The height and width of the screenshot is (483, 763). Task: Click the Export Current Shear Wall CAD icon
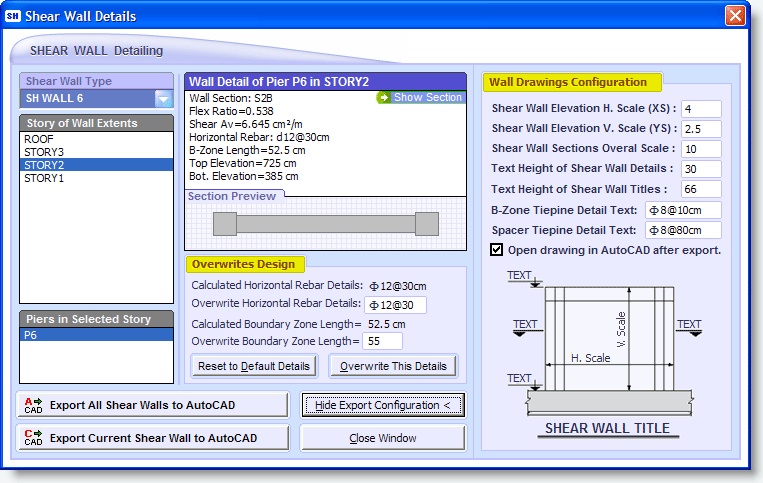[x=33, y=438]
